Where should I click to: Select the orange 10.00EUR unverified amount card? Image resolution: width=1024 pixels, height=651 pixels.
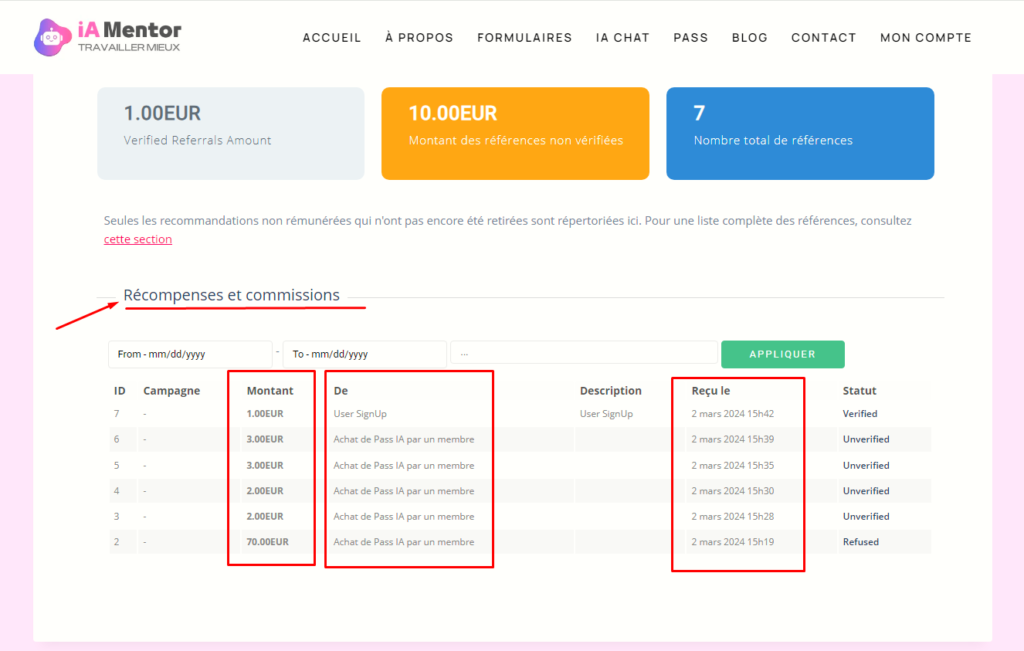[x=515, y=133]
